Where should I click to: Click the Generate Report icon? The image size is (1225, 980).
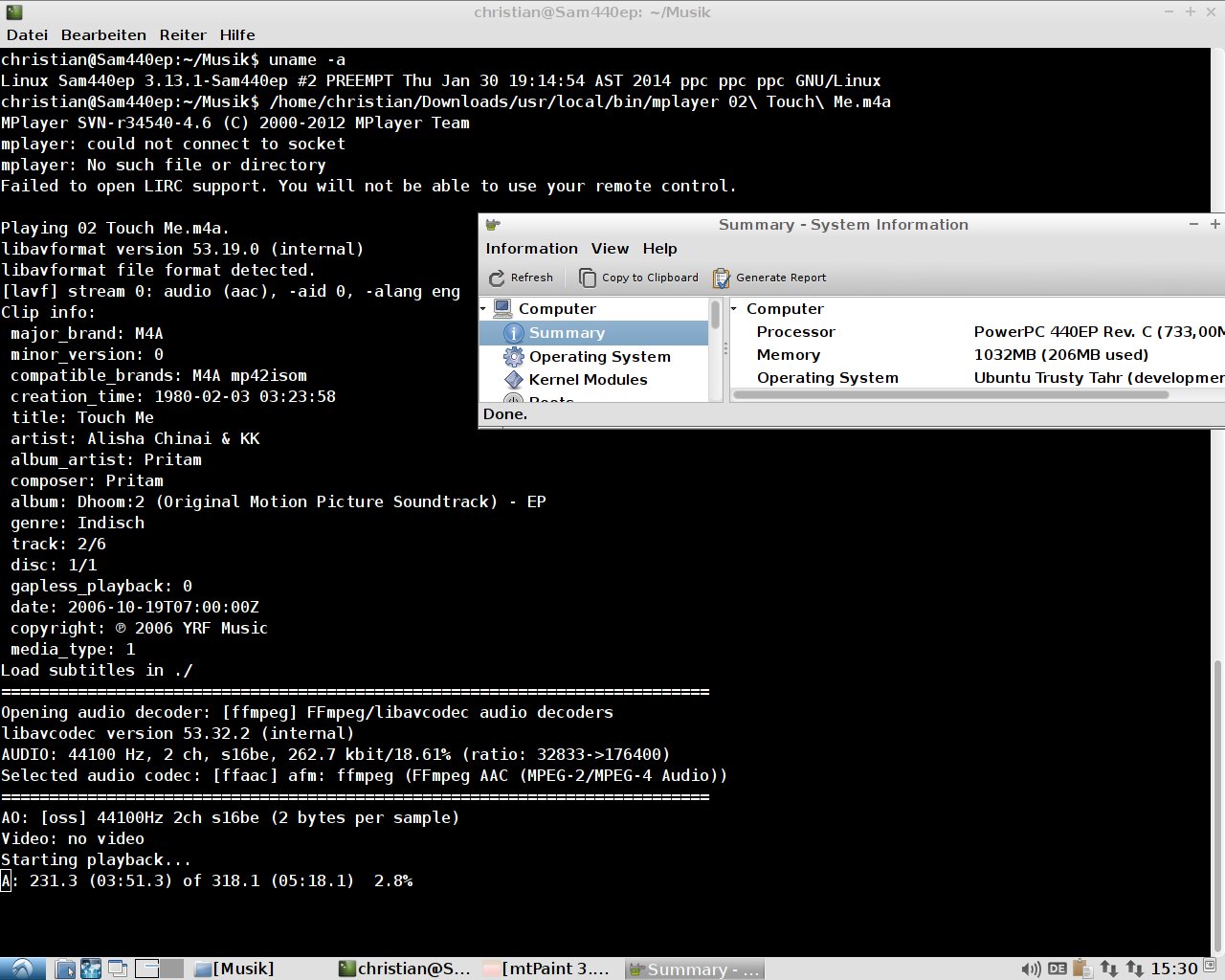[721, 278]
